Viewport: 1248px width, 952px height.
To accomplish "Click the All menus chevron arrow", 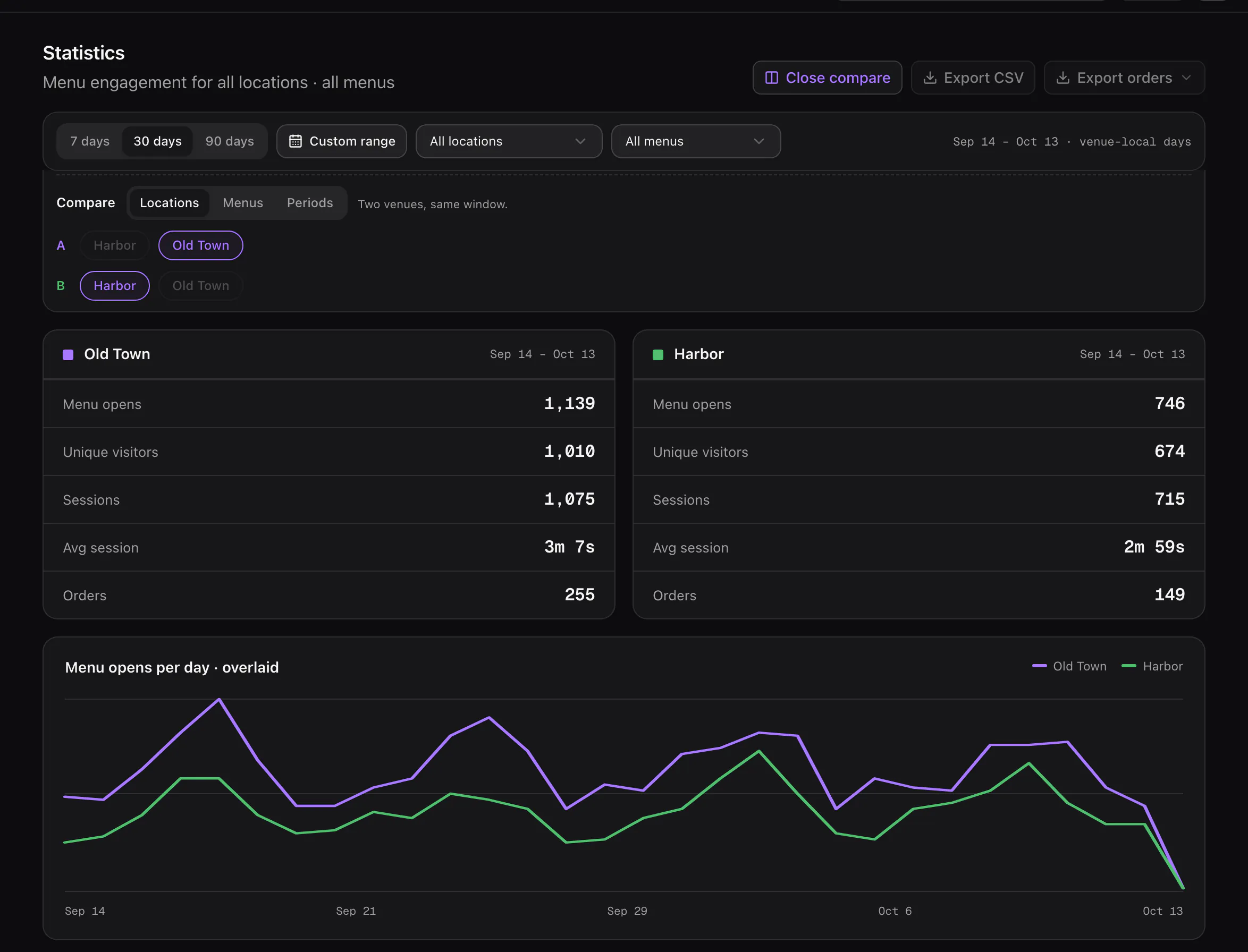I will click(758, 141).
